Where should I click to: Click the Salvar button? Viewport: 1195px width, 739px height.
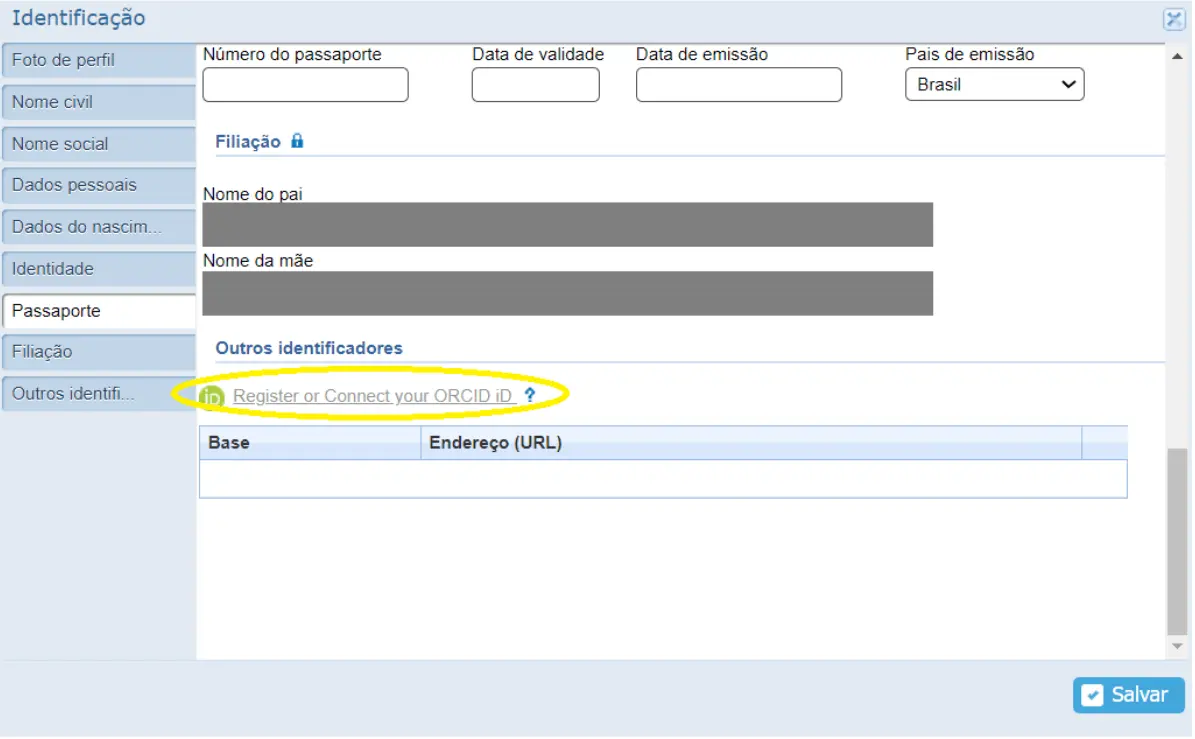[1128, 695]
